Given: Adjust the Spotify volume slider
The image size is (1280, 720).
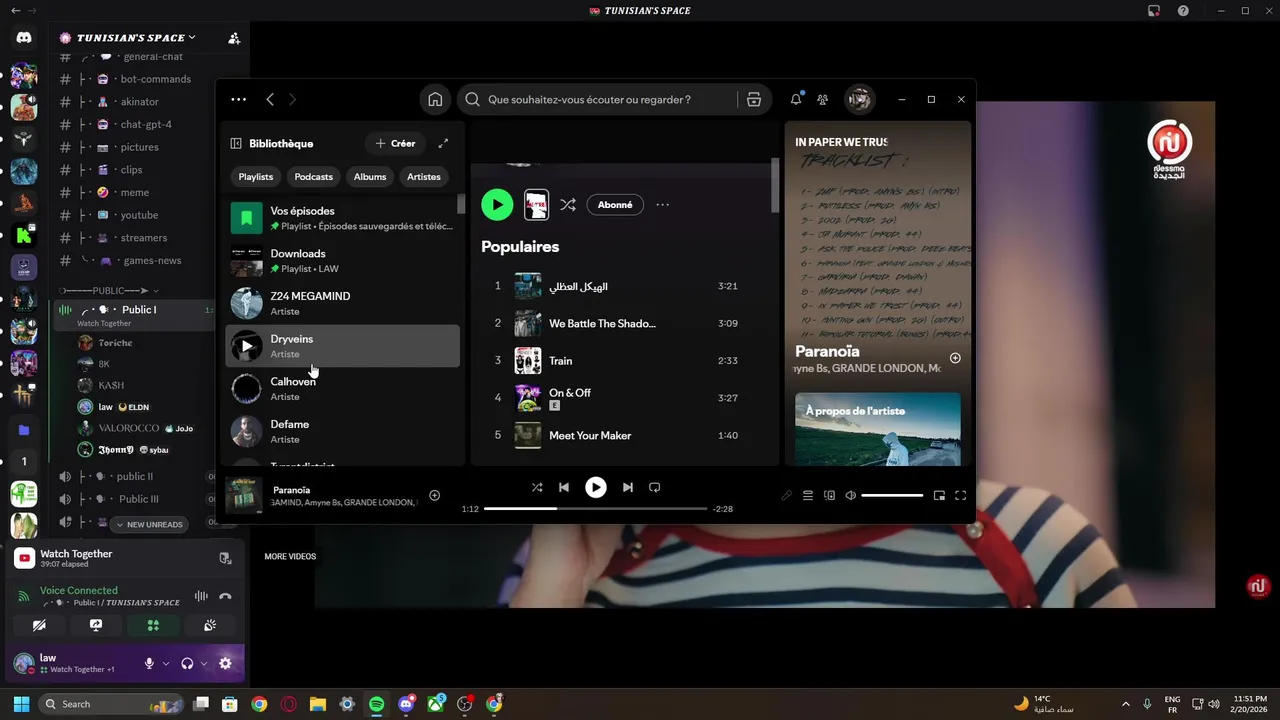Looking at the screenshot, I should click(892, 495).
